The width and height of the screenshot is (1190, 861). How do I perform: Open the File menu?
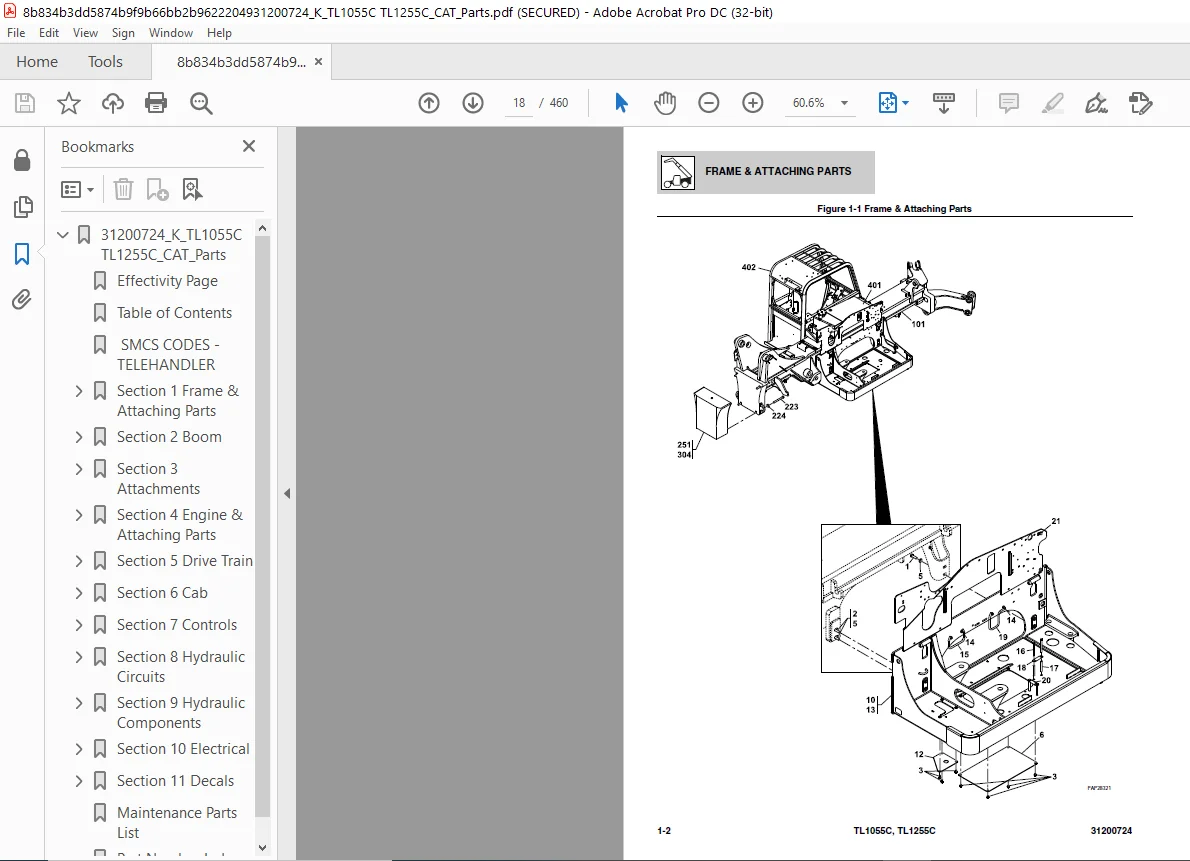click(x=16, y=33)
